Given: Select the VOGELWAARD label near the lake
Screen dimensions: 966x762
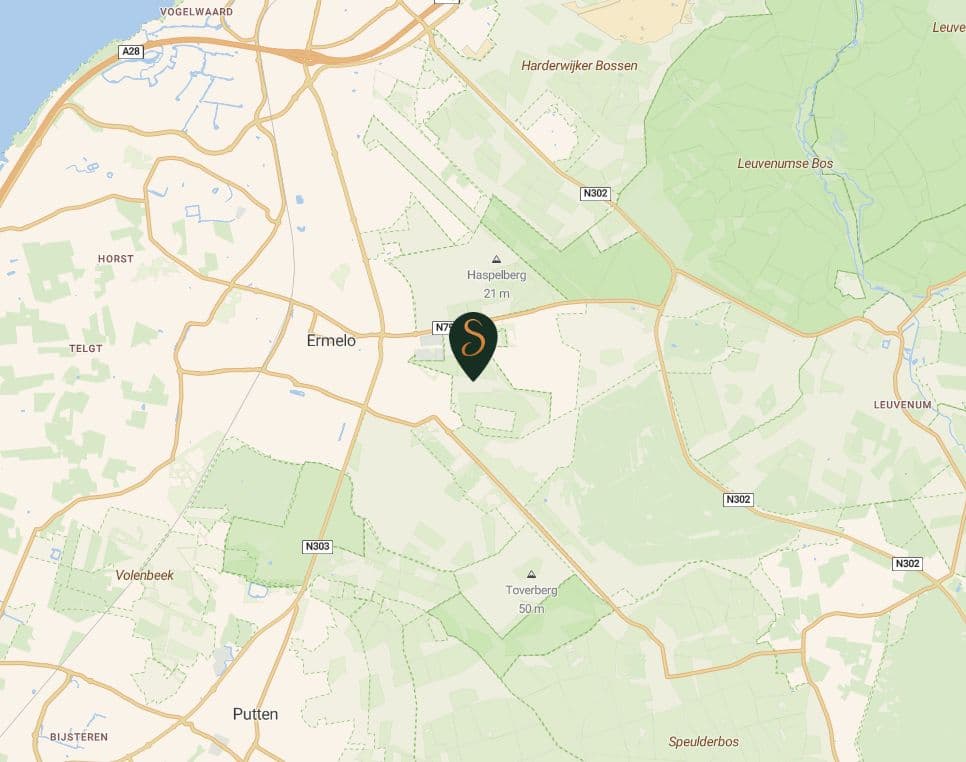Looking at the screenshot, I should pos(197,12).
